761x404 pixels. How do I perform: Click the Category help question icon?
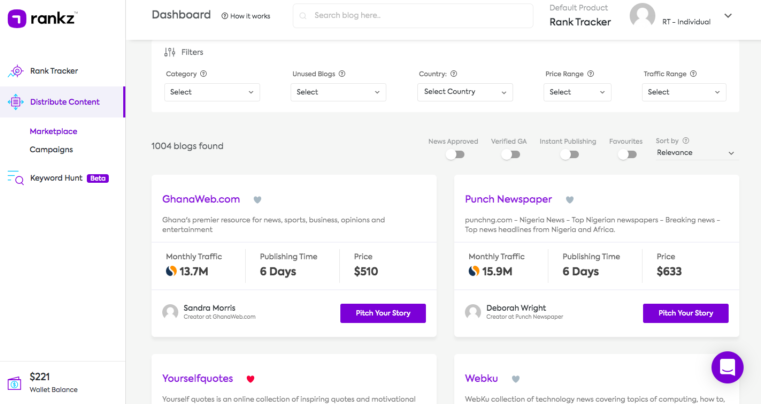204,74
